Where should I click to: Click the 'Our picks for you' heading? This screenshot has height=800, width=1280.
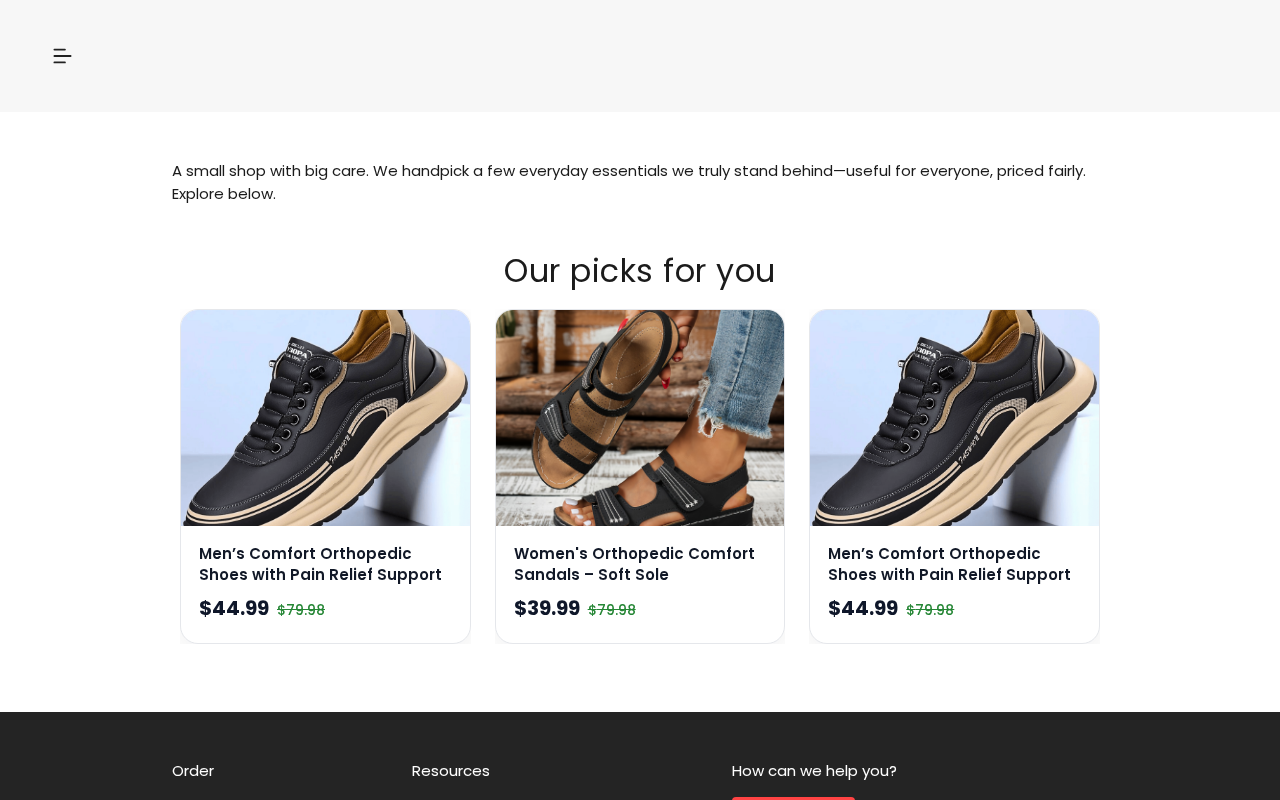(639, 271)
